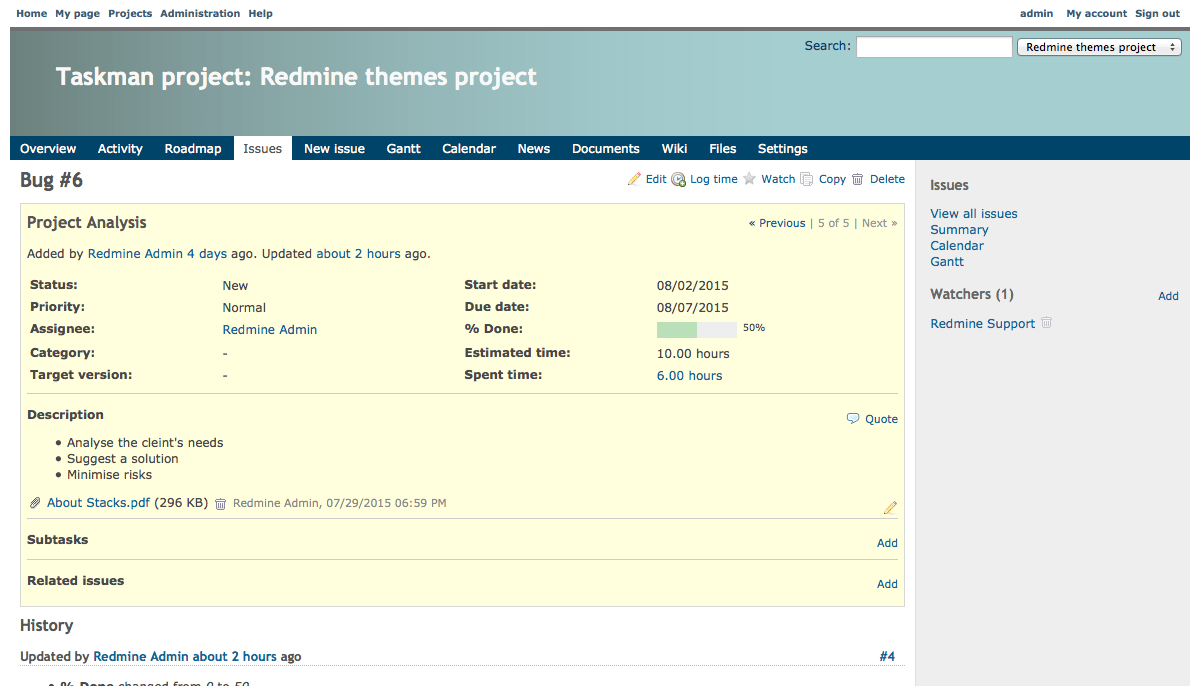
Task: Click the Start date value 08/02/2015
Action: pos(693,286)
